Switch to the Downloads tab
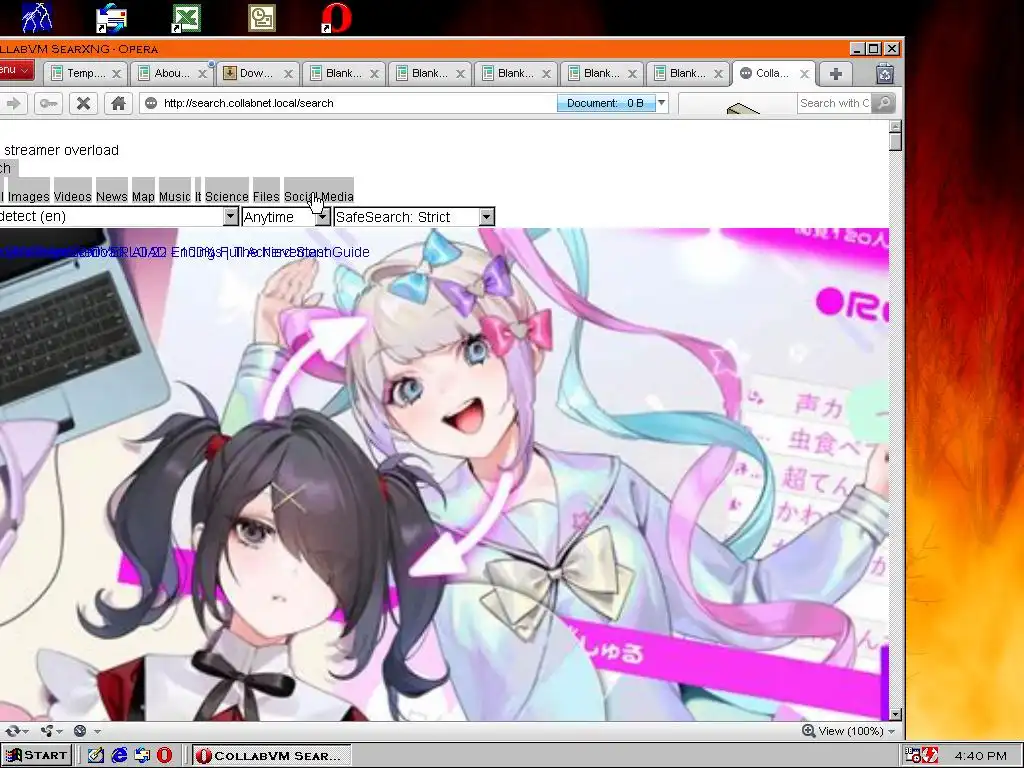This screenshot has width=1024, height=768. coord(257,74)
